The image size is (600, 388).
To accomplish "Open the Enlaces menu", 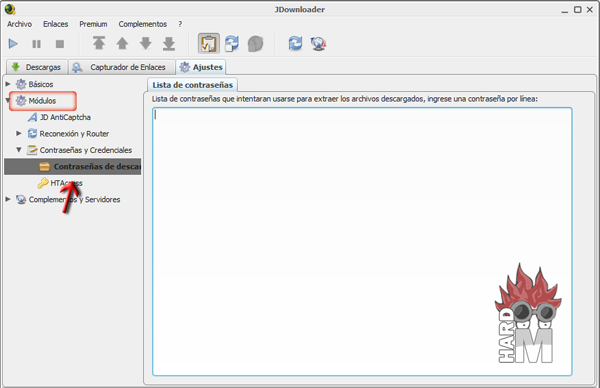I will (x=55, y=24).
